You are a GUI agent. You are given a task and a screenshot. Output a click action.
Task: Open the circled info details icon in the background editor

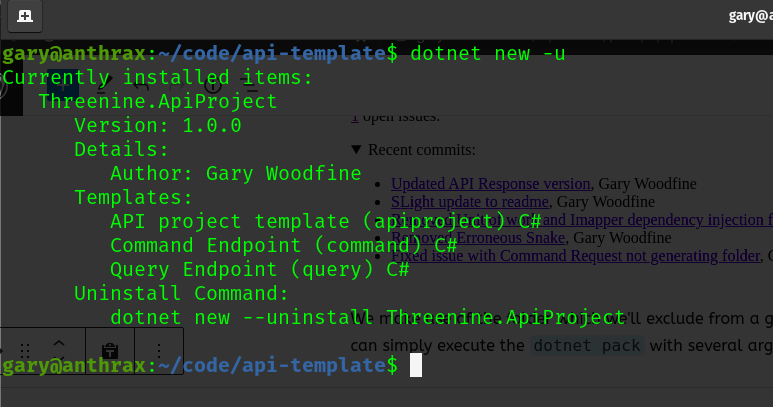(x=213, y=86)
